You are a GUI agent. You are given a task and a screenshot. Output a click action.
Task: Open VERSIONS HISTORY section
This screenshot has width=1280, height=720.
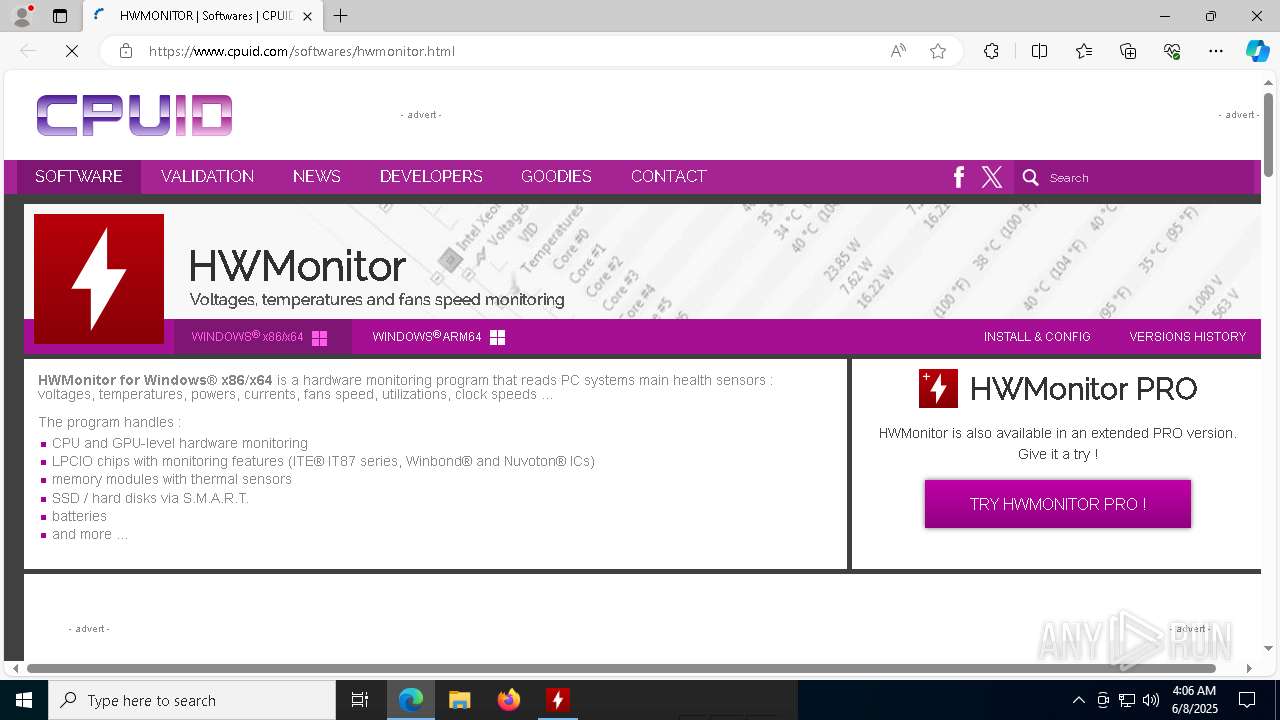pyautogui.click(x=1187, y=337)
